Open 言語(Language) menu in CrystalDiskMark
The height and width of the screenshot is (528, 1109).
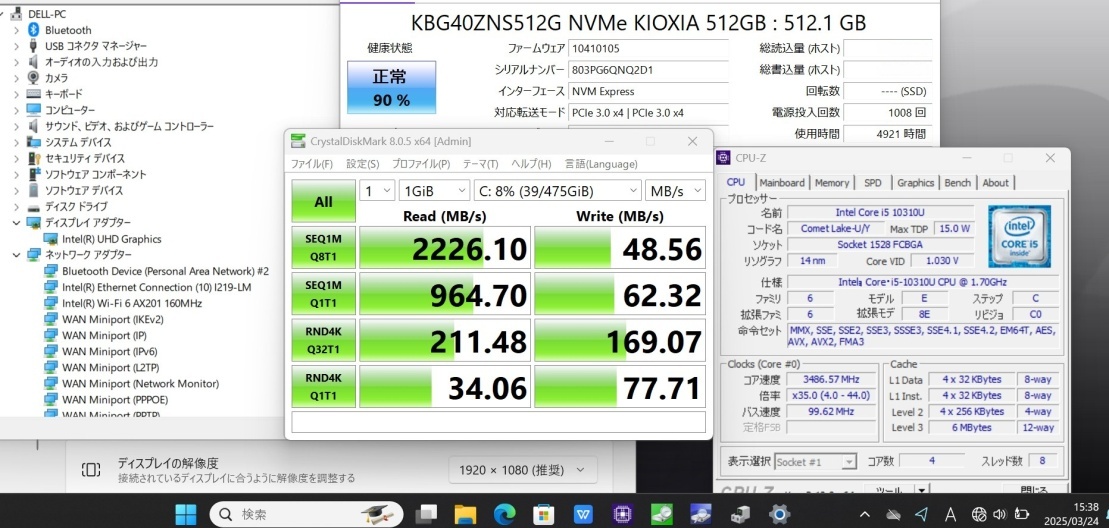(x=601, y=164)
